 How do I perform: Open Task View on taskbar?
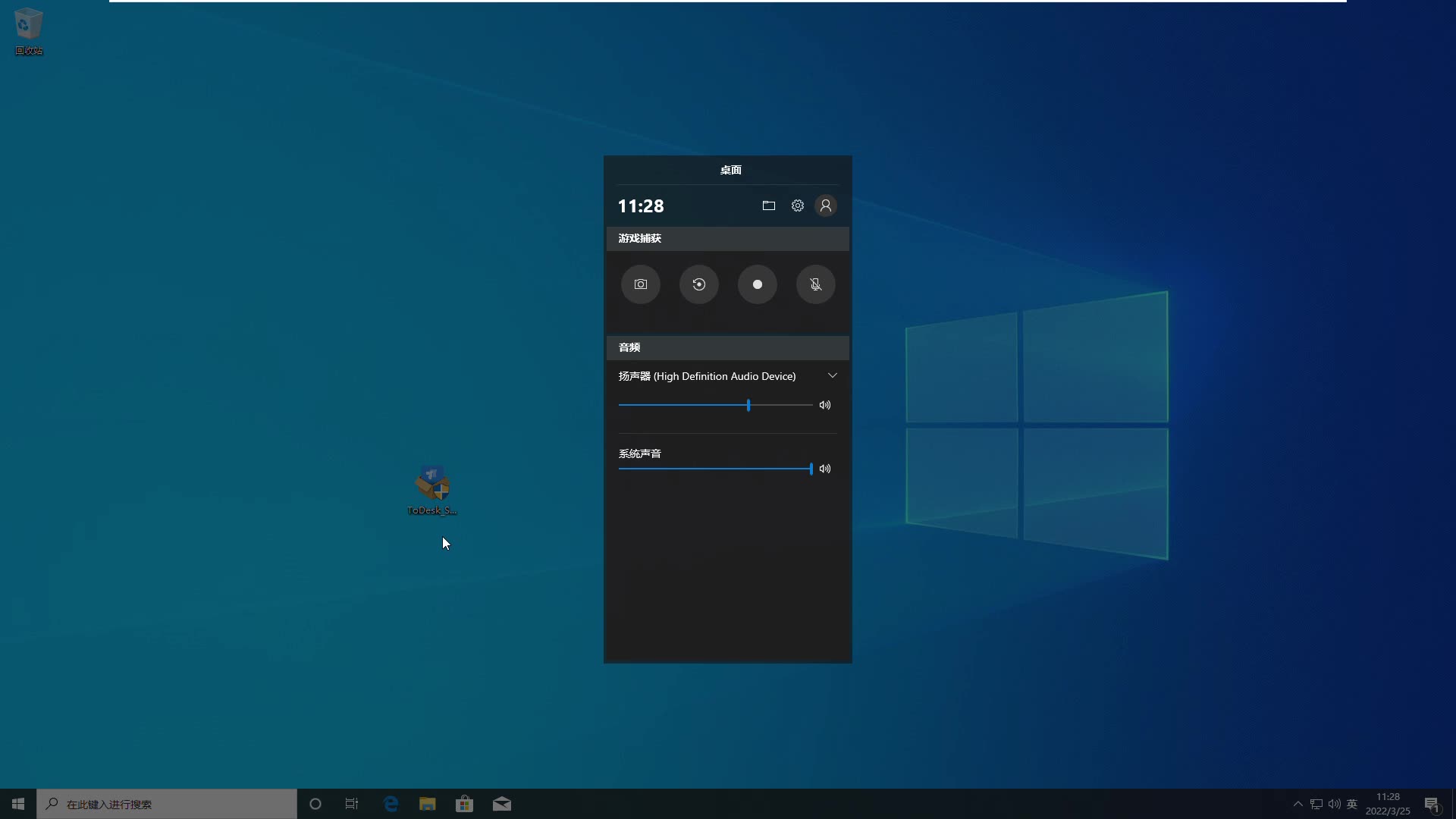click(352, 804)
